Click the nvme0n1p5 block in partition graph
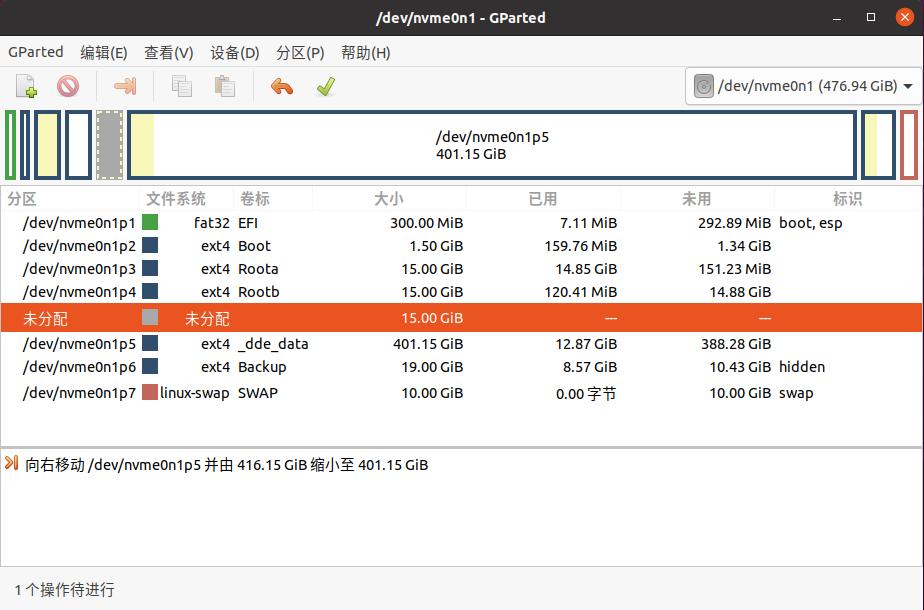This screenshot has height=610, width=924. pyautogui.click(x=490, y=145)
